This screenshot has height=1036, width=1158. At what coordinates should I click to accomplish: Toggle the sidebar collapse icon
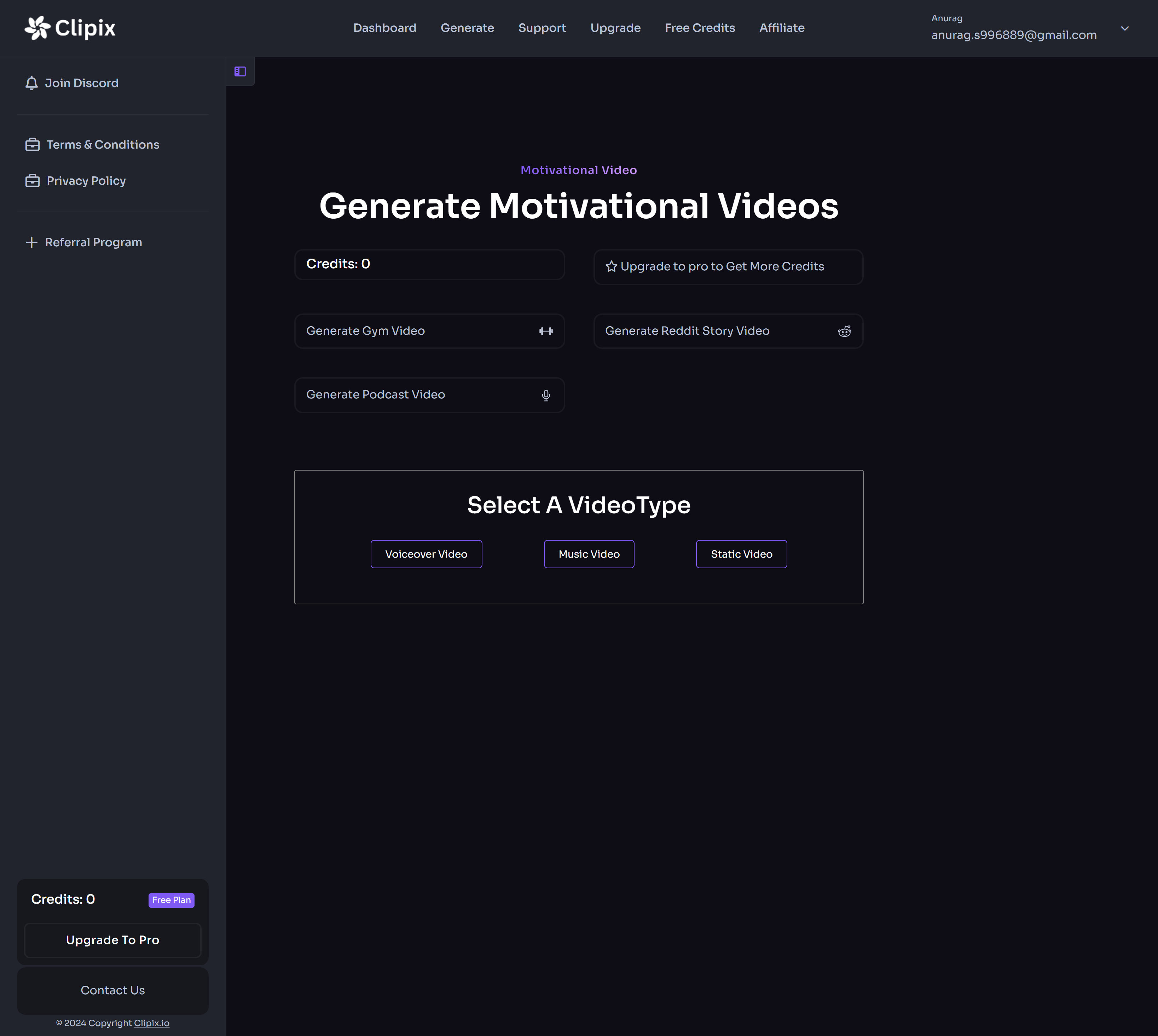coord(240,71)
